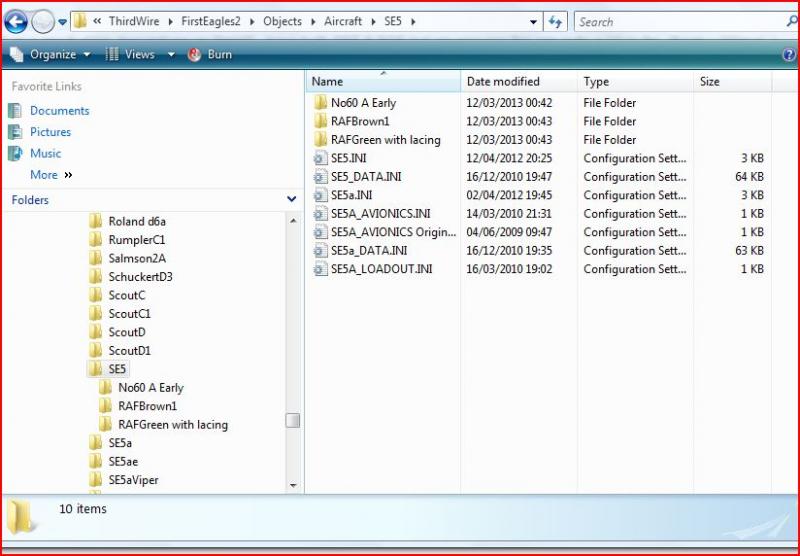This screenshot has width=800, height=556.
Task: Select ScoutD folder icon in tree
Action: click(95, 332)
